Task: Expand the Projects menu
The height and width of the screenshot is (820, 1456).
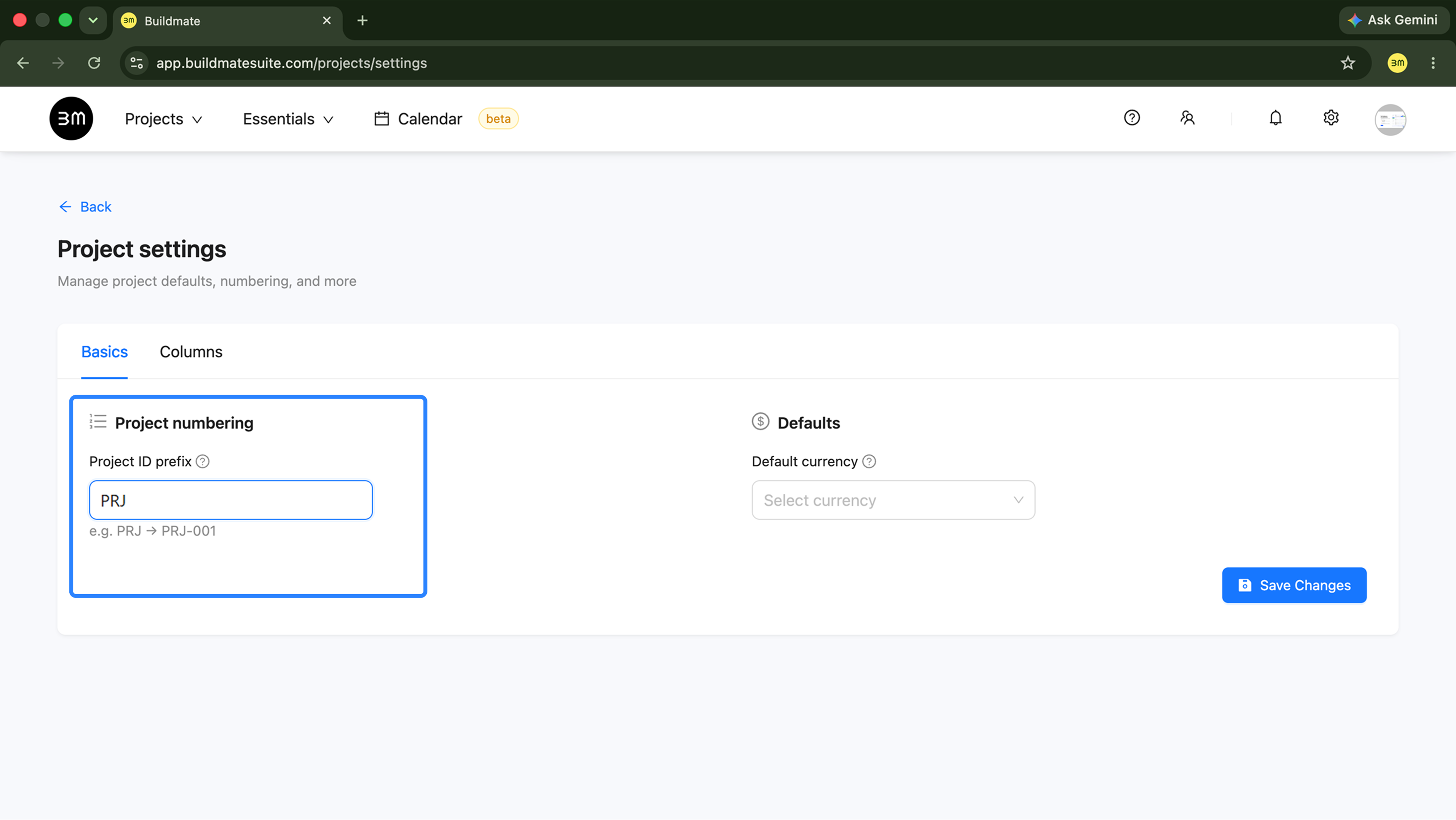Action: pos(163,119)
